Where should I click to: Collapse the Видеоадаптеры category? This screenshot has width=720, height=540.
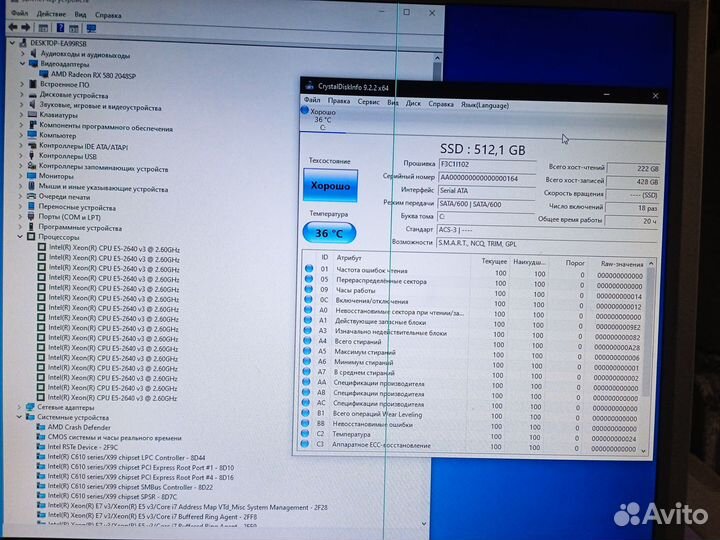[x=22, y=63]
